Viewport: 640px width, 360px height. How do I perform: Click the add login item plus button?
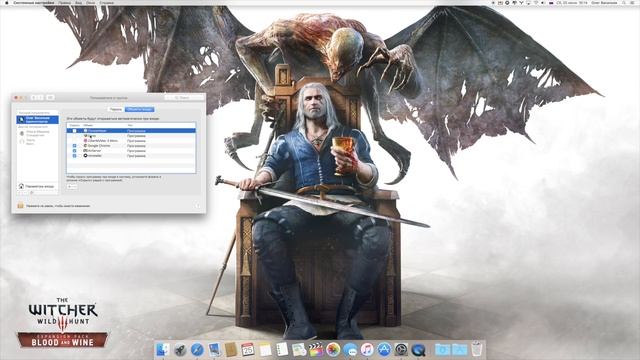coord(69,187)
